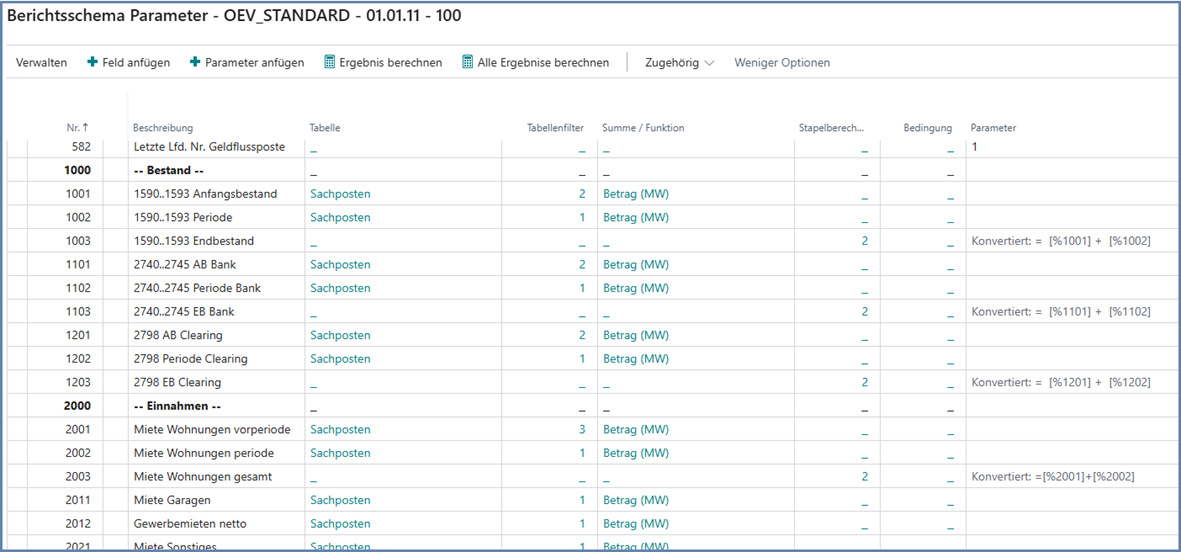Click the calculator icon for Ergebnis berechnen

click(x=330, y=62)
